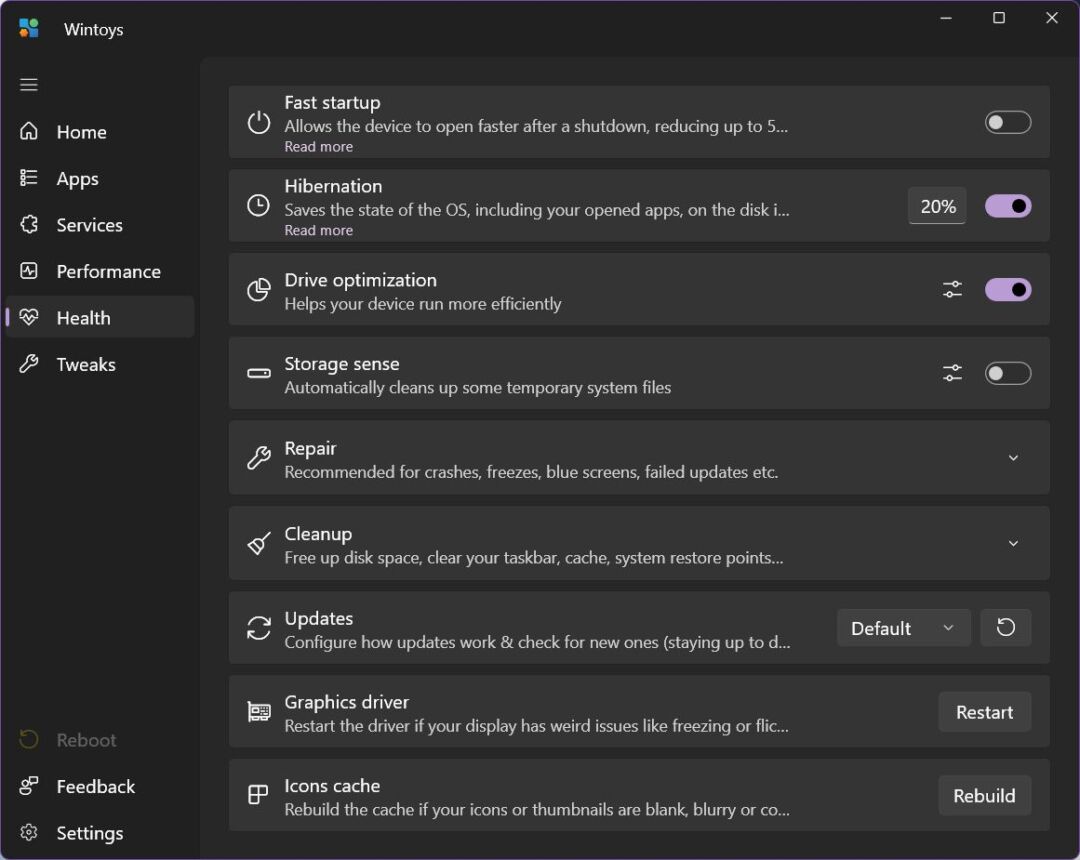Open the Updates Default dropdown
This screenshot has height=860, width=1080.
click(904, 627)
